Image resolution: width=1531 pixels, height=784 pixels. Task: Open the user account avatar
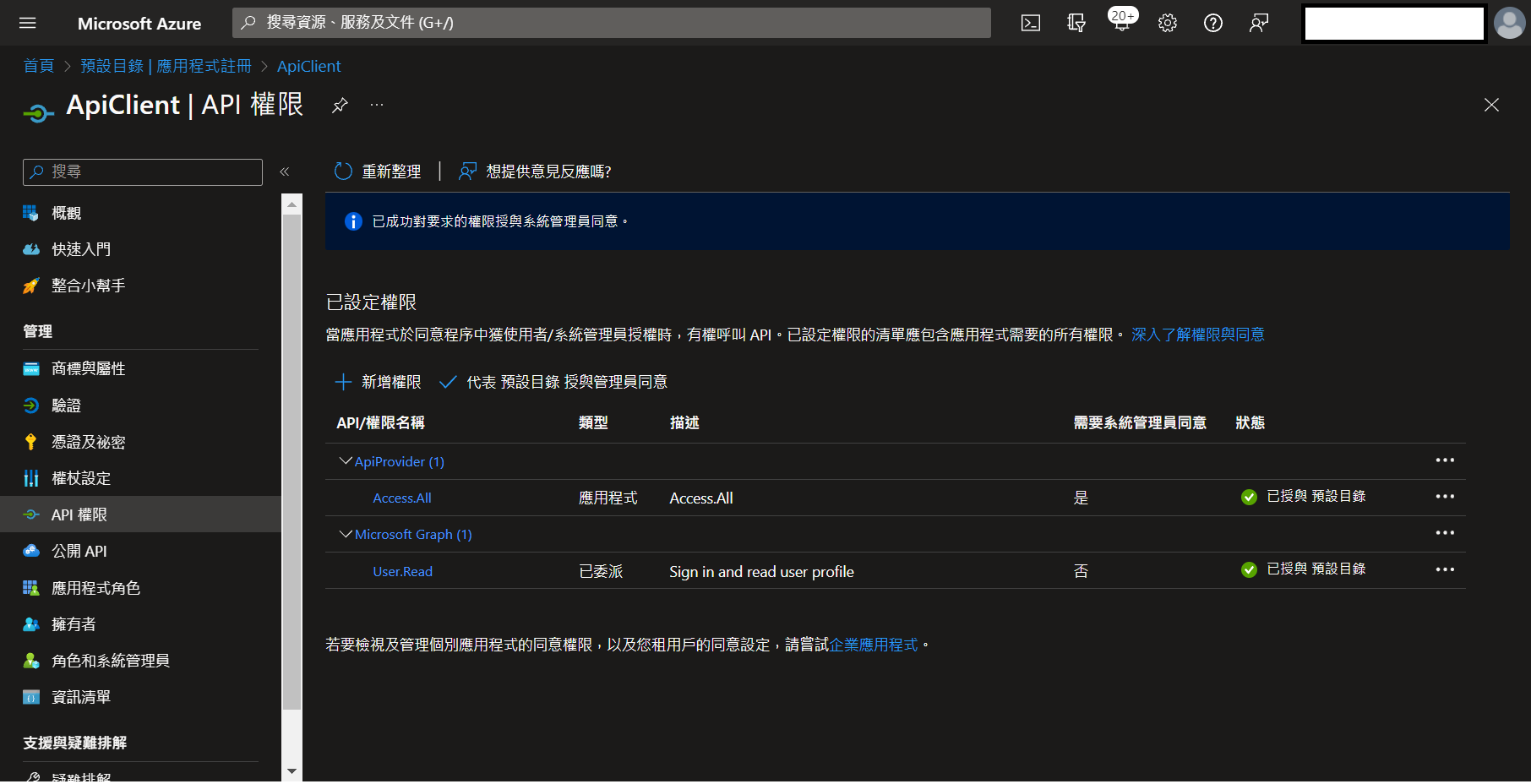click(x=1510, y=23)
